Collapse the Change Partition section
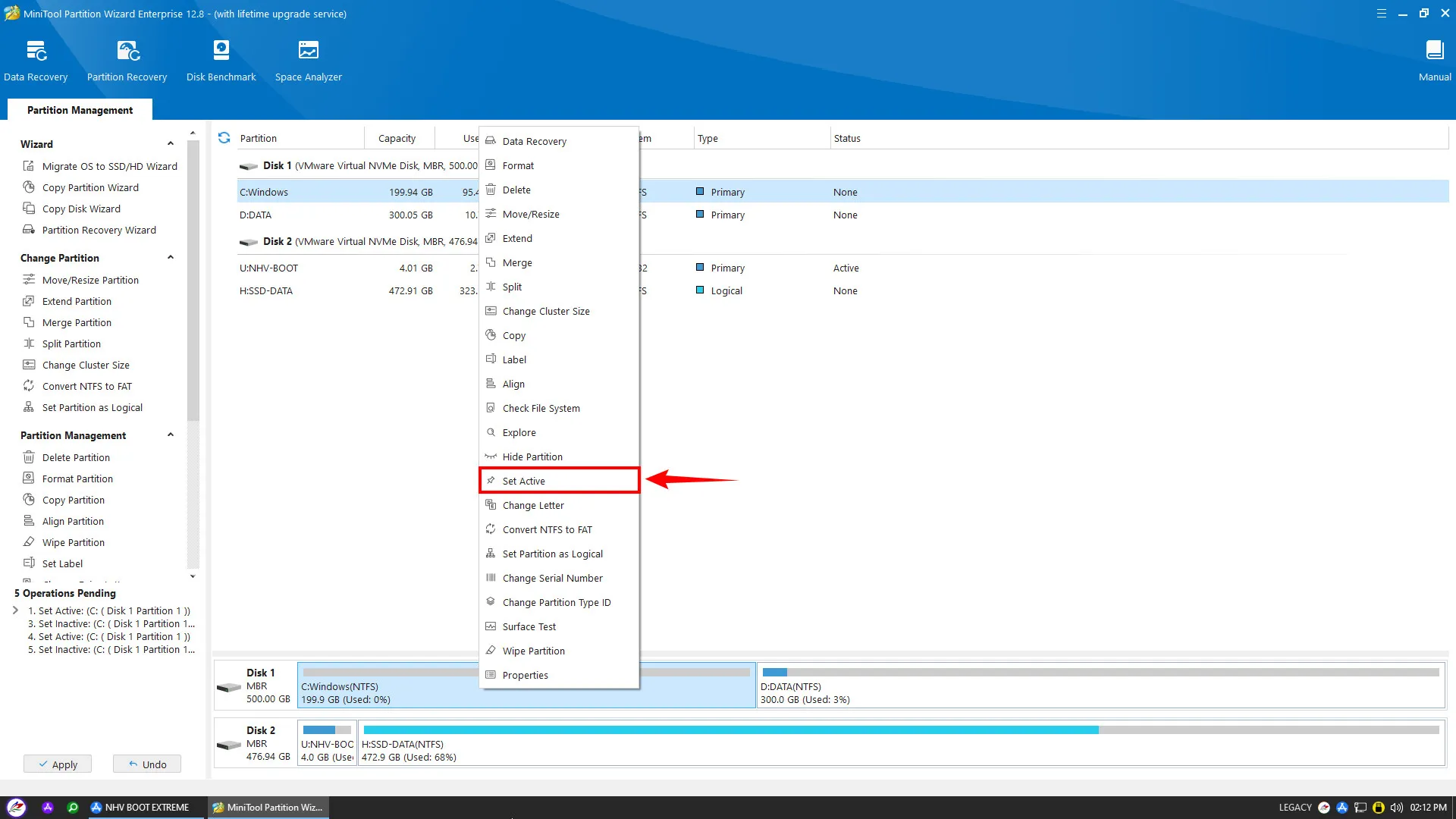 point(171,258)
